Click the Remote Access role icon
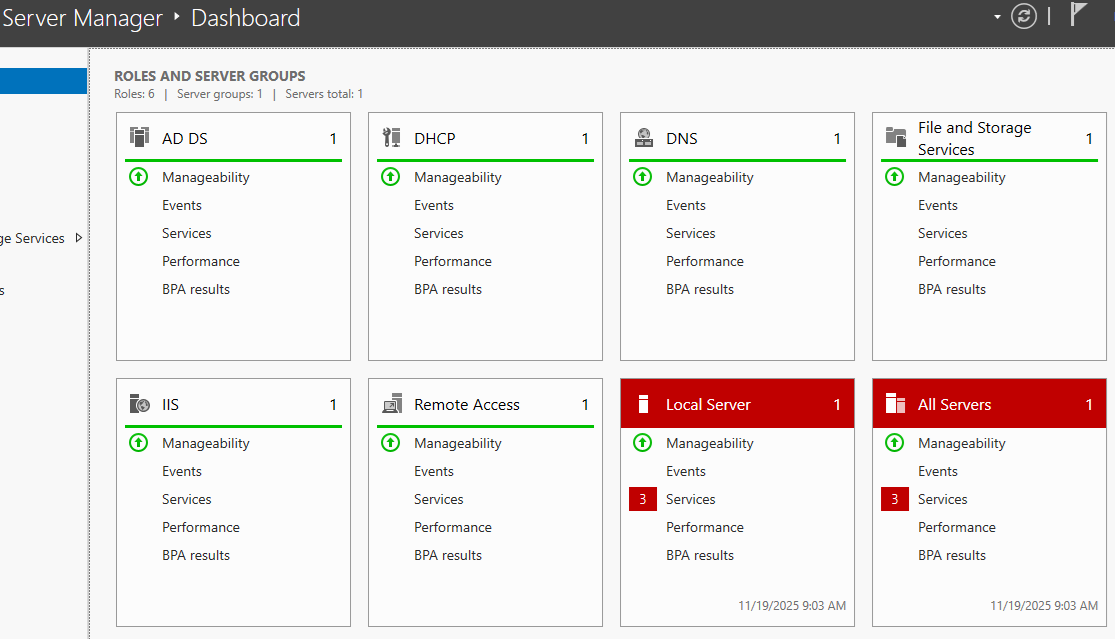Image resolution: width=1115 pixels, height=639 pixels. [x=391, y=404]
